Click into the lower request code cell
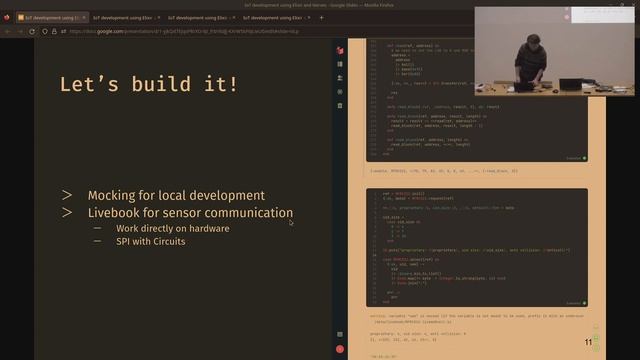640x360 pixels. (x=477, y=248)
